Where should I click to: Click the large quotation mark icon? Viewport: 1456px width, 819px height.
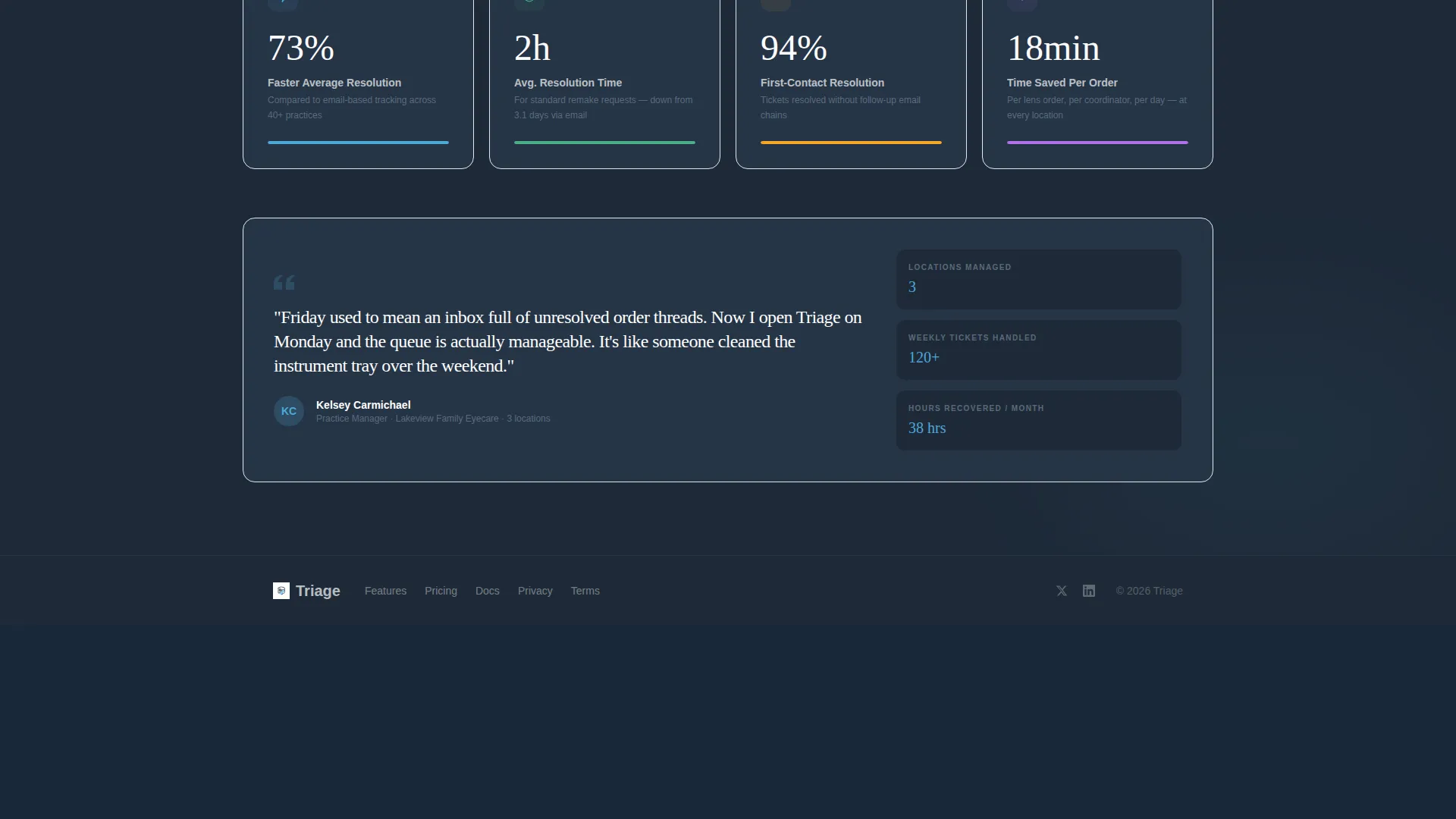[284, 283]
